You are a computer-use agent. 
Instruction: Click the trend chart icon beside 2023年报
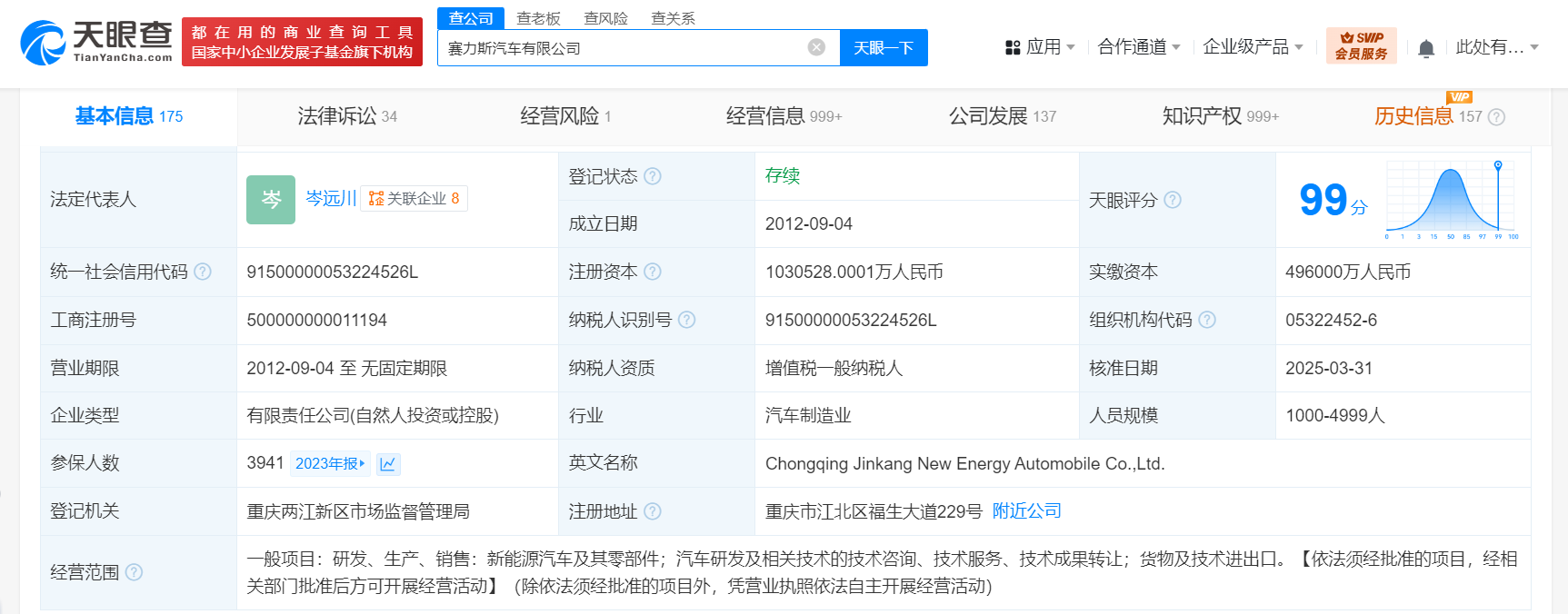click(x=388, y=464)
